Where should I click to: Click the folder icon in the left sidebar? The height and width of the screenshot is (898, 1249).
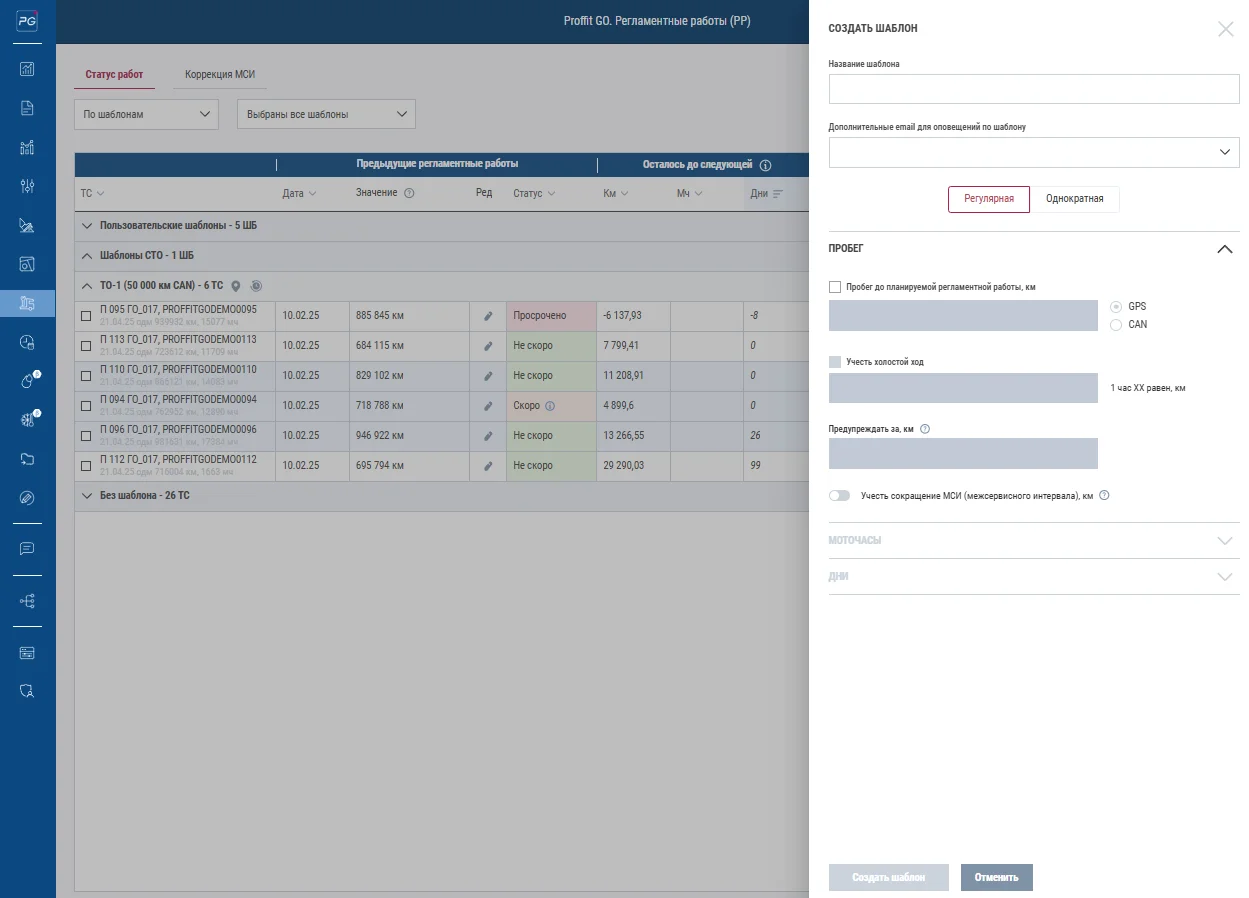27,459
